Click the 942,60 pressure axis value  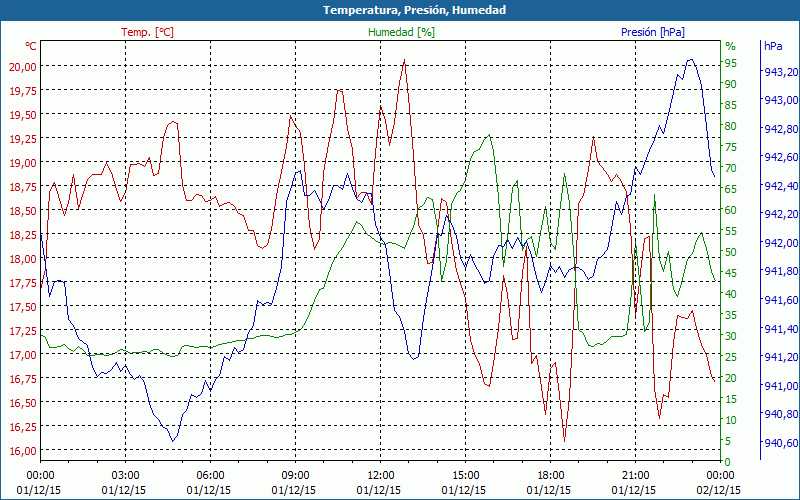[781, 157]
